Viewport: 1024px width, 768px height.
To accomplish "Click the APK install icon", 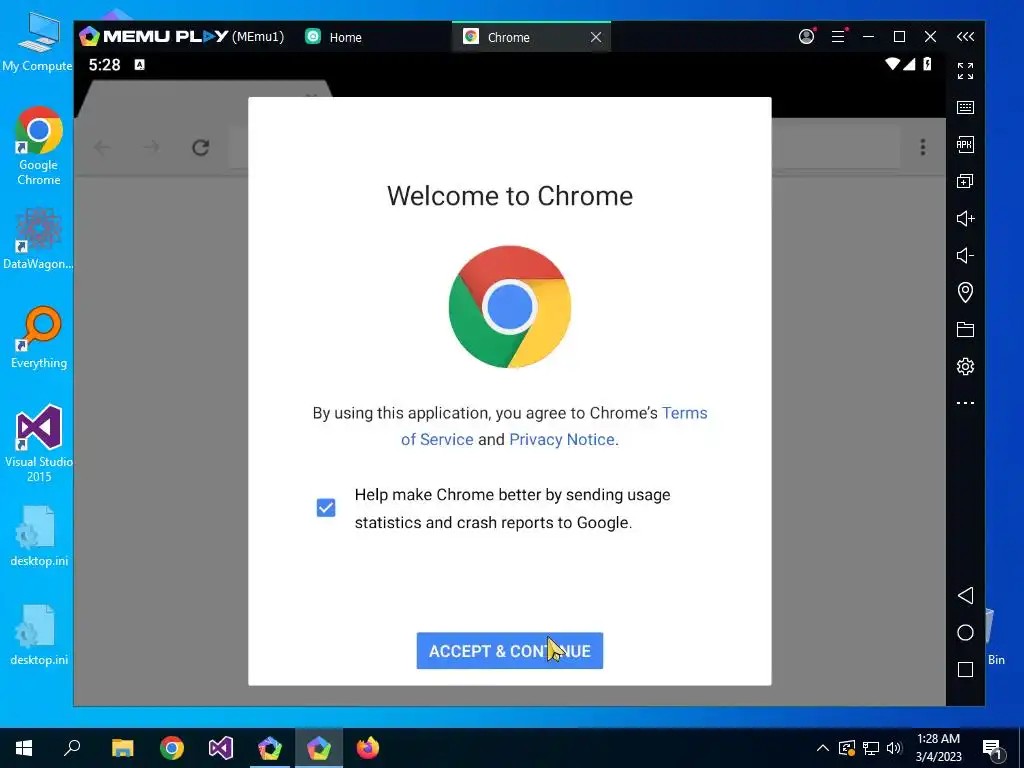I will tap(965, 144).
